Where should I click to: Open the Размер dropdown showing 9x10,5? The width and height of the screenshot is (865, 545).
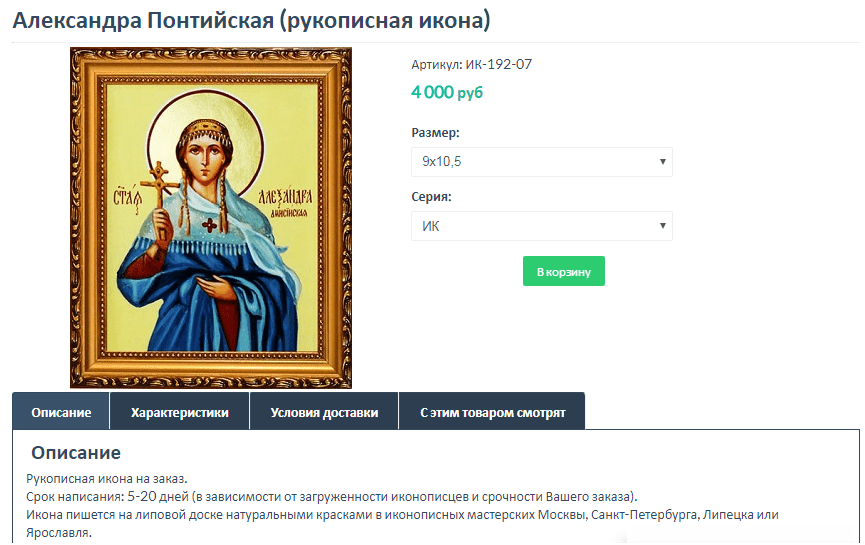(541, 162)
